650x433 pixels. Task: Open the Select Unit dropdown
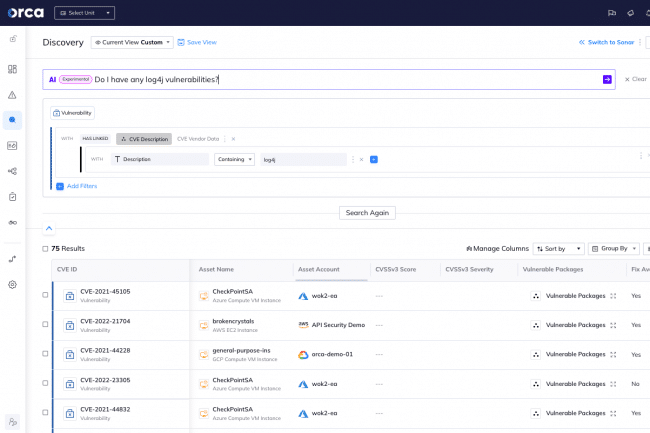tap(84, 13)
